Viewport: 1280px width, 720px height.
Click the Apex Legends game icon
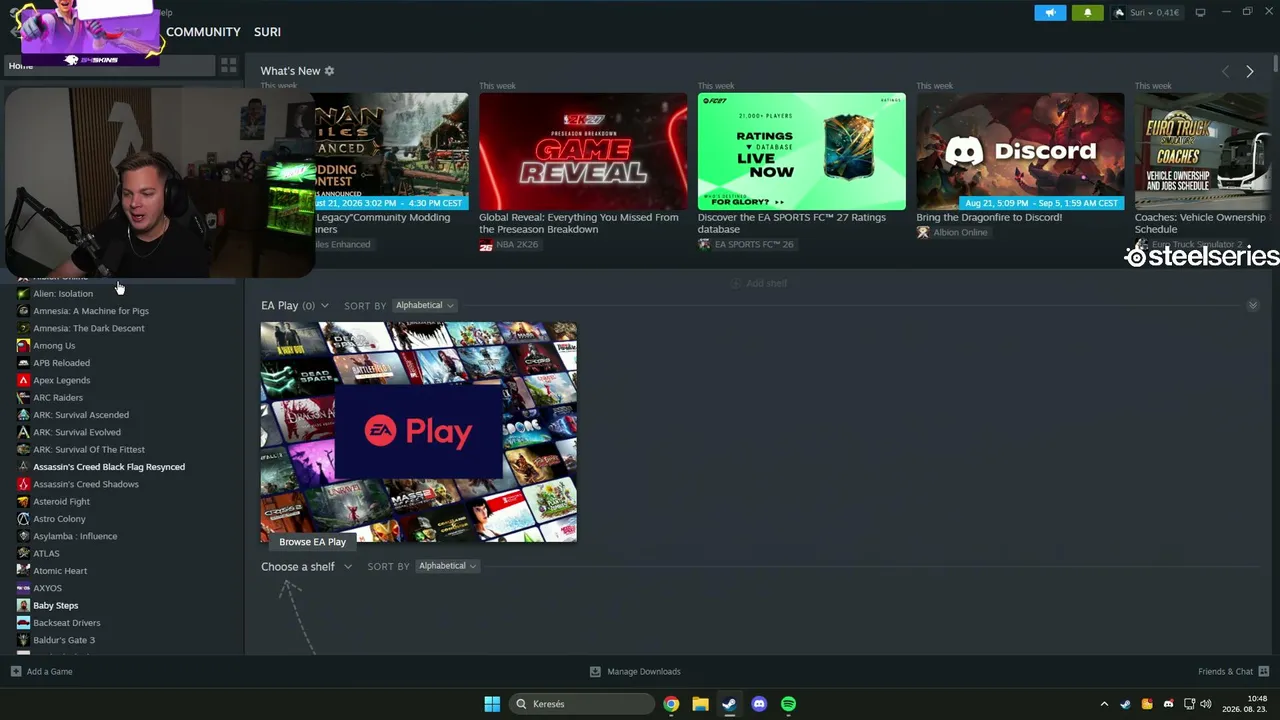pos(23,380)
